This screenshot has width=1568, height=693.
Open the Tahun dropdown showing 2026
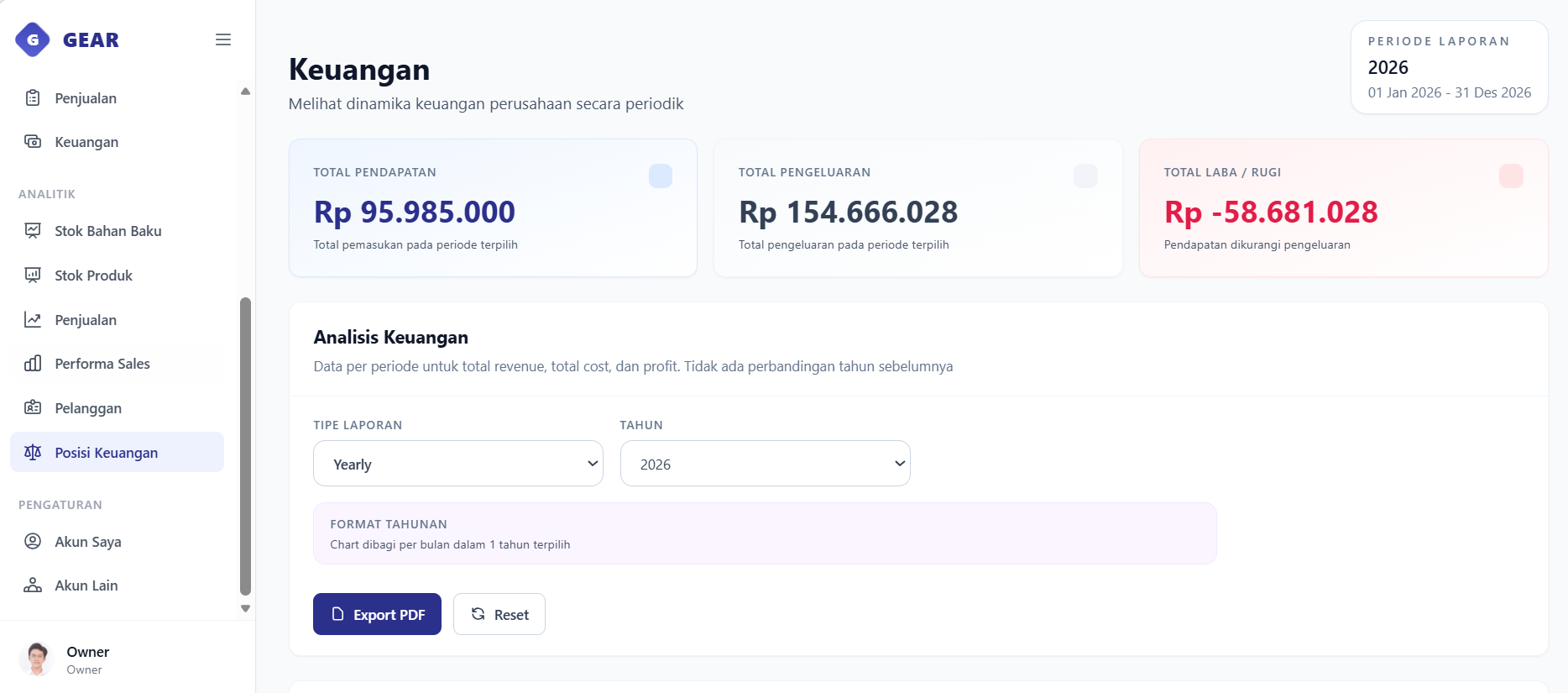[x=766, y=464]
